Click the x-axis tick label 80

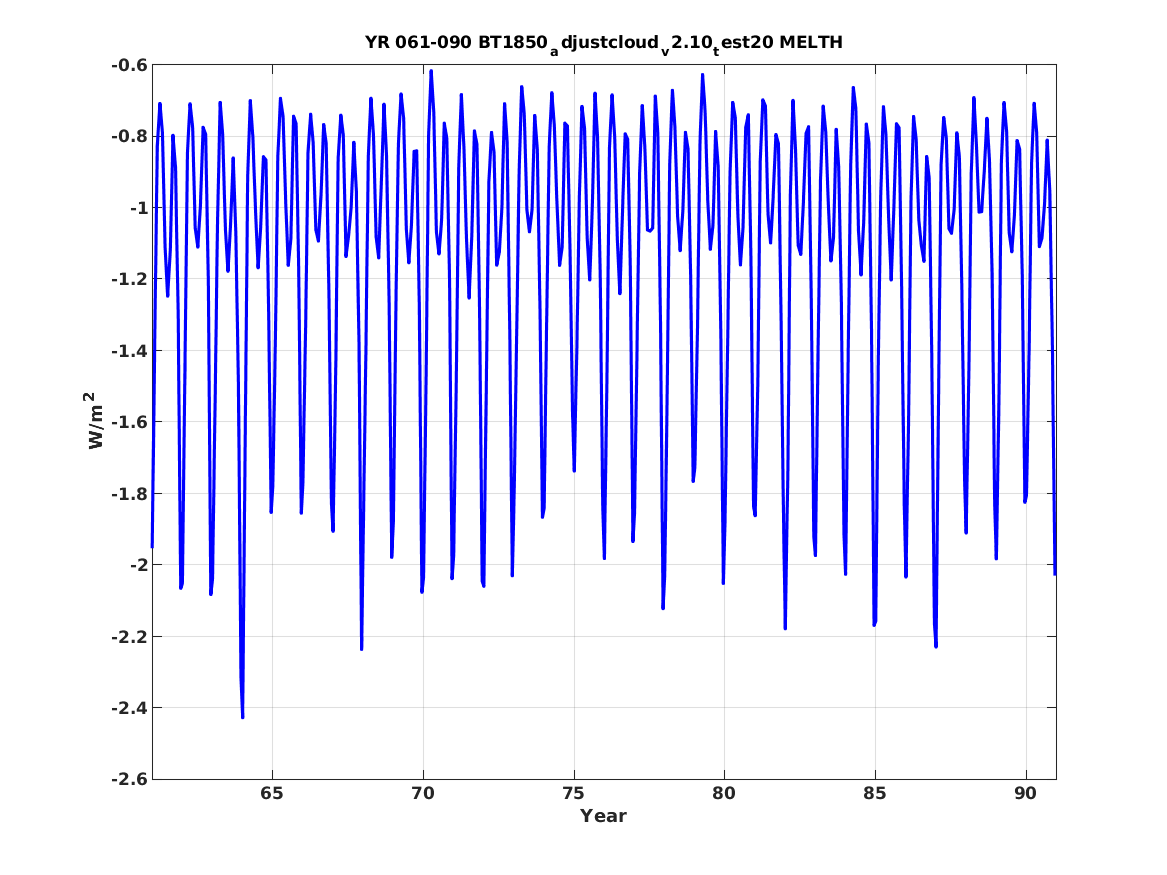(x=724, y=793)
